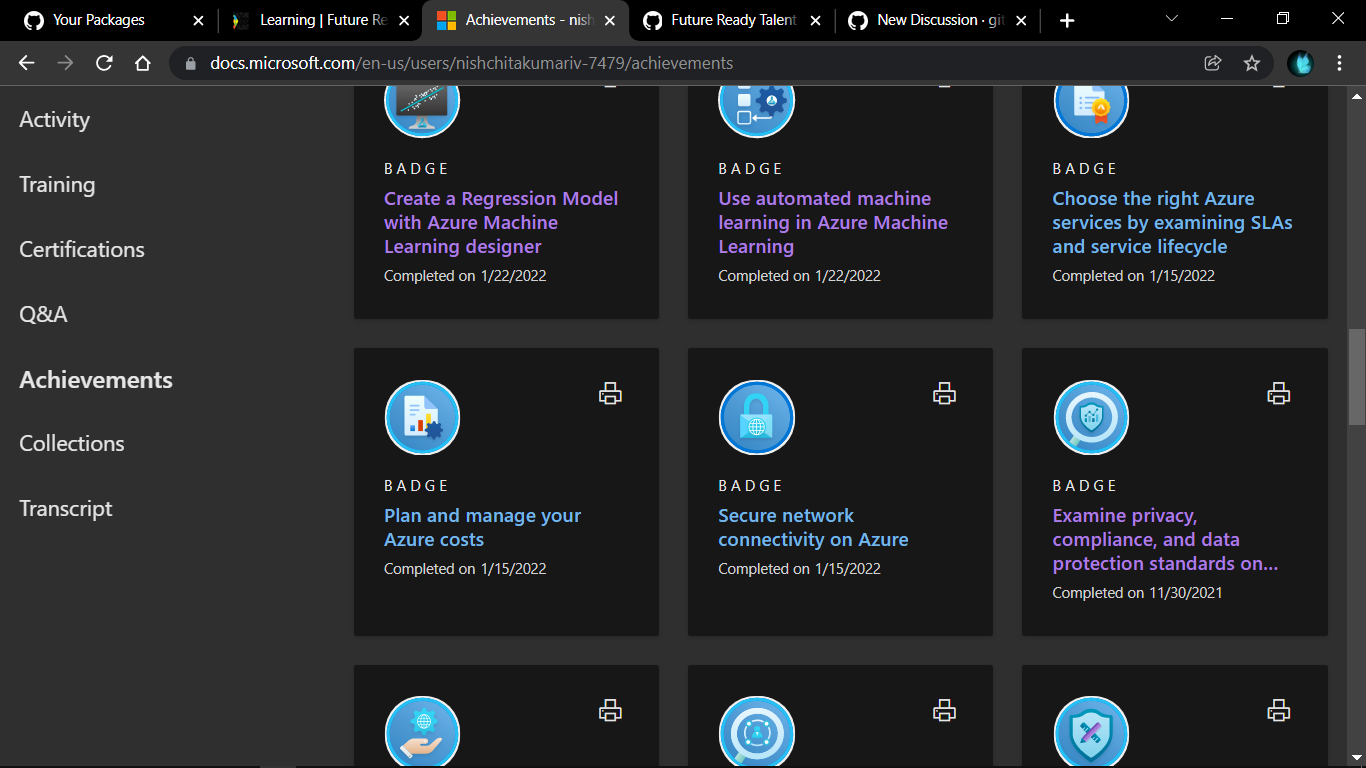The image size is (1366, 768).
Task: Print the Secure network connectivity badge
Action: [944, 394]
